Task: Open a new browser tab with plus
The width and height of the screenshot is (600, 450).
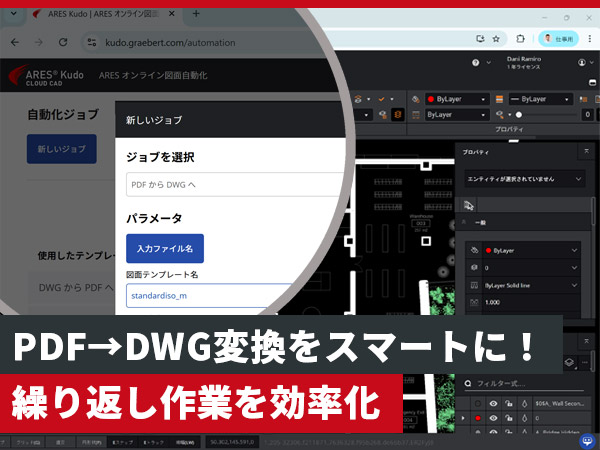Action: tap(196, 14)
